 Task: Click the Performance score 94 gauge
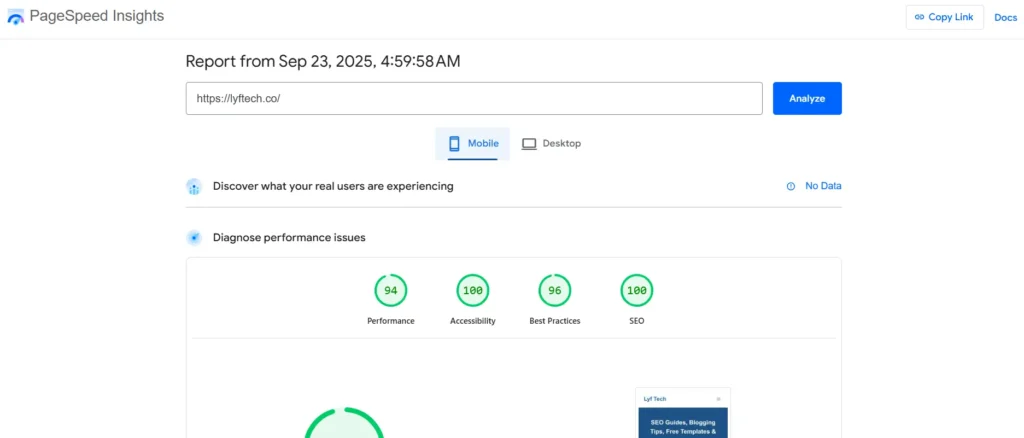pyautogui.click(x=390, y=291)
